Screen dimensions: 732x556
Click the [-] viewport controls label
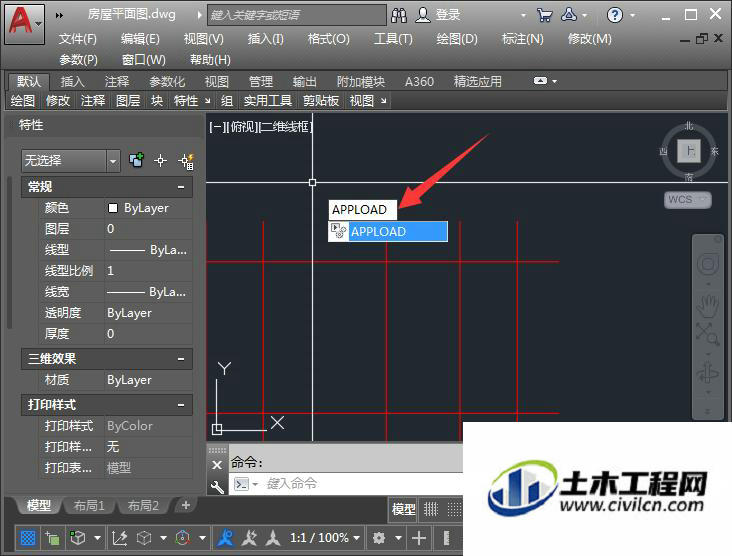(x=218, y=127)
